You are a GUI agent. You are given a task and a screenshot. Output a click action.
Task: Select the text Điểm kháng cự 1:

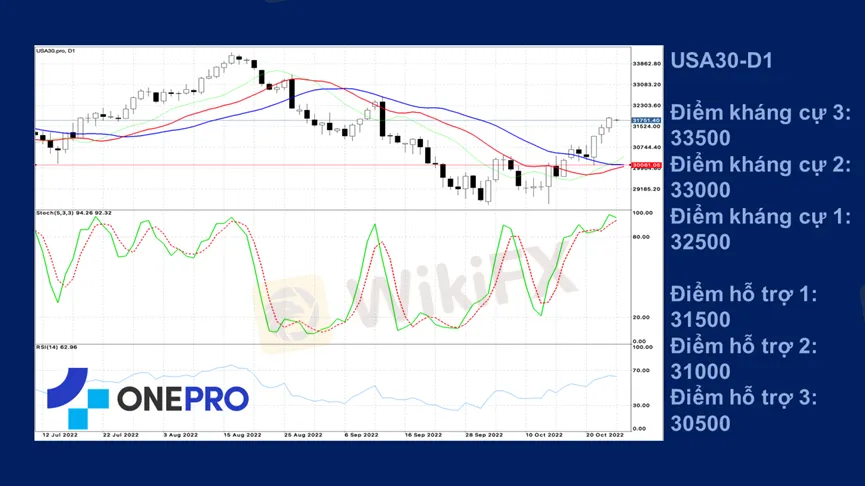coord(760,217)
